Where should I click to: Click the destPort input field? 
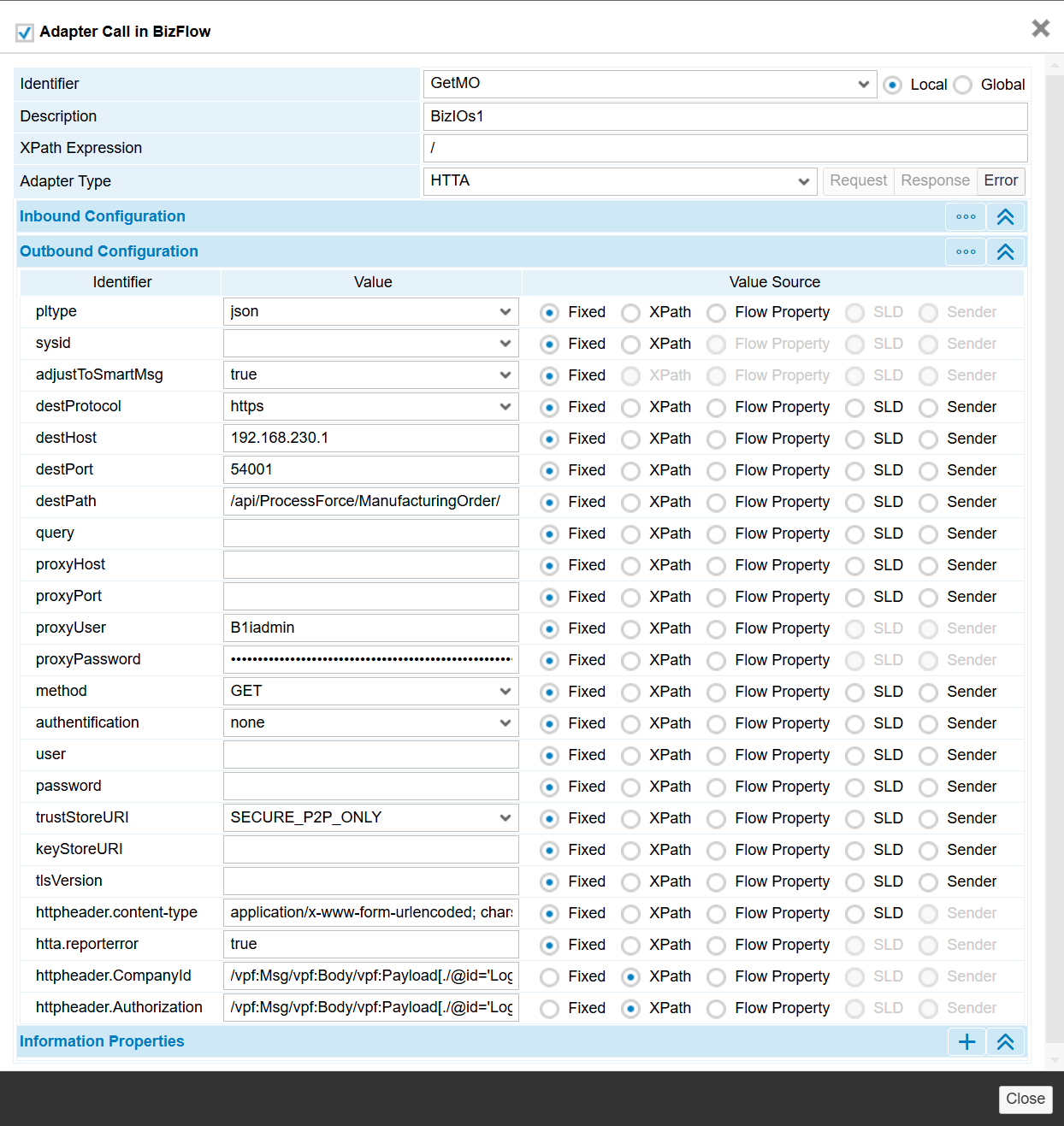[370, 470]
